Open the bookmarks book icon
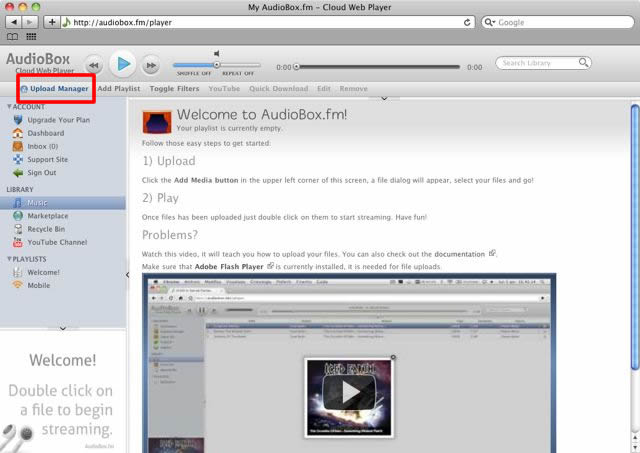The height and width of the screenshot is (453, 640). click(x=13, y=37)
